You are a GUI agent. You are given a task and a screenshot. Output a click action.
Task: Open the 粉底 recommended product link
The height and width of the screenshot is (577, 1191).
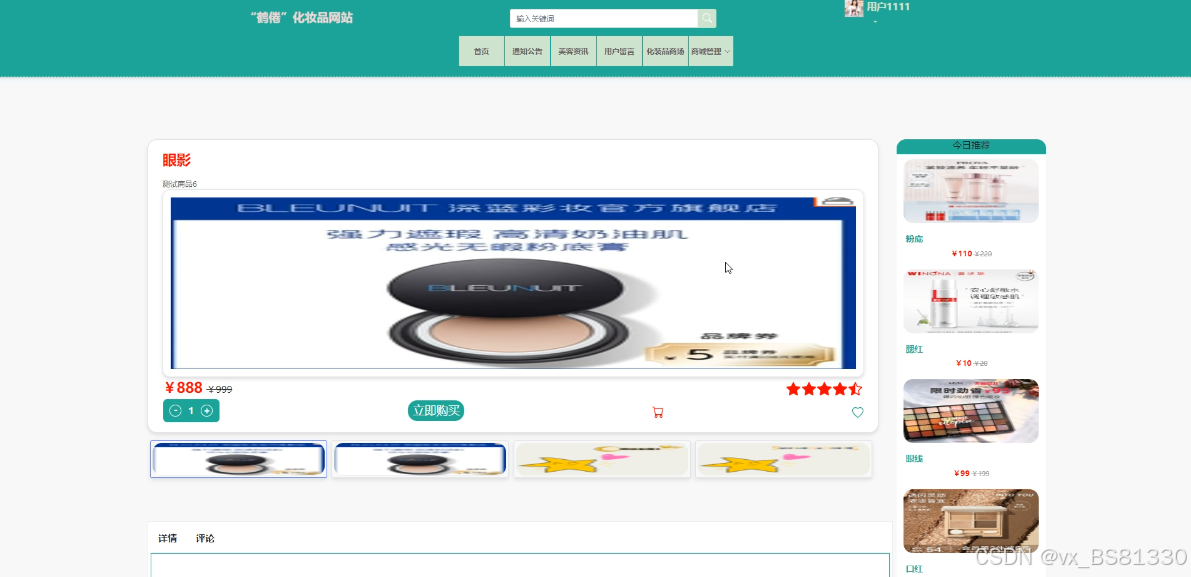click(x=914, y=239)
